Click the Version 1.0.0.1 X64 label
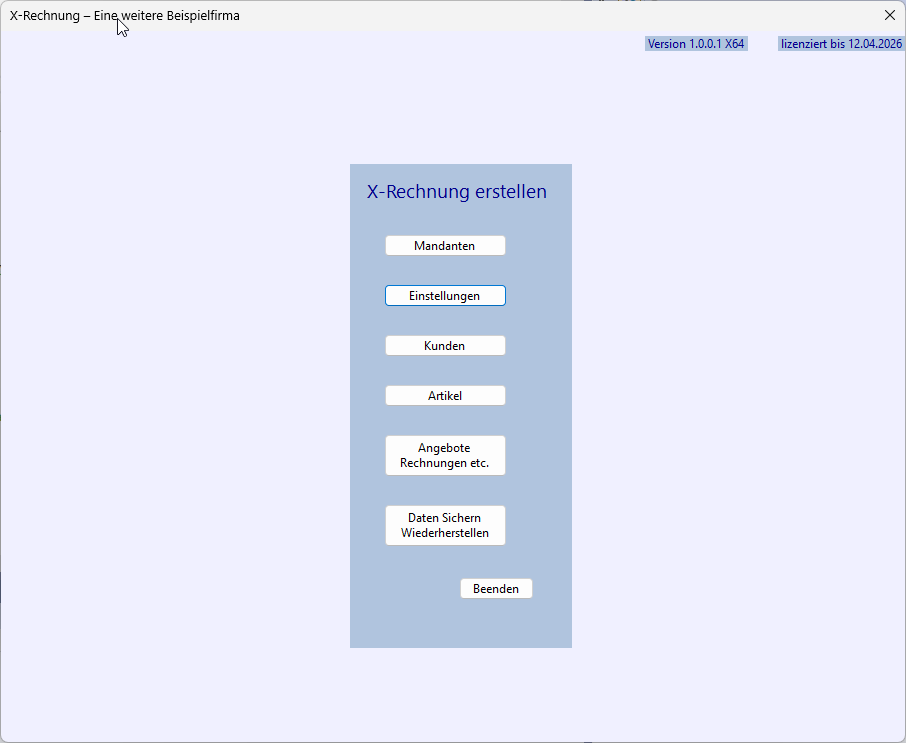906x743 pixels. pyautogui.click(x=696, y=44)
